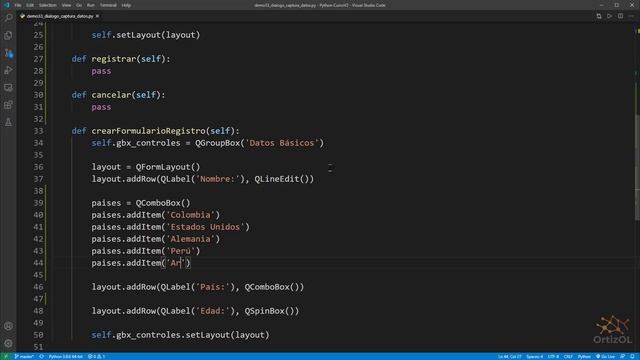Open the Selection menu
Screen dimensions: 640x360
click(48, 5)
